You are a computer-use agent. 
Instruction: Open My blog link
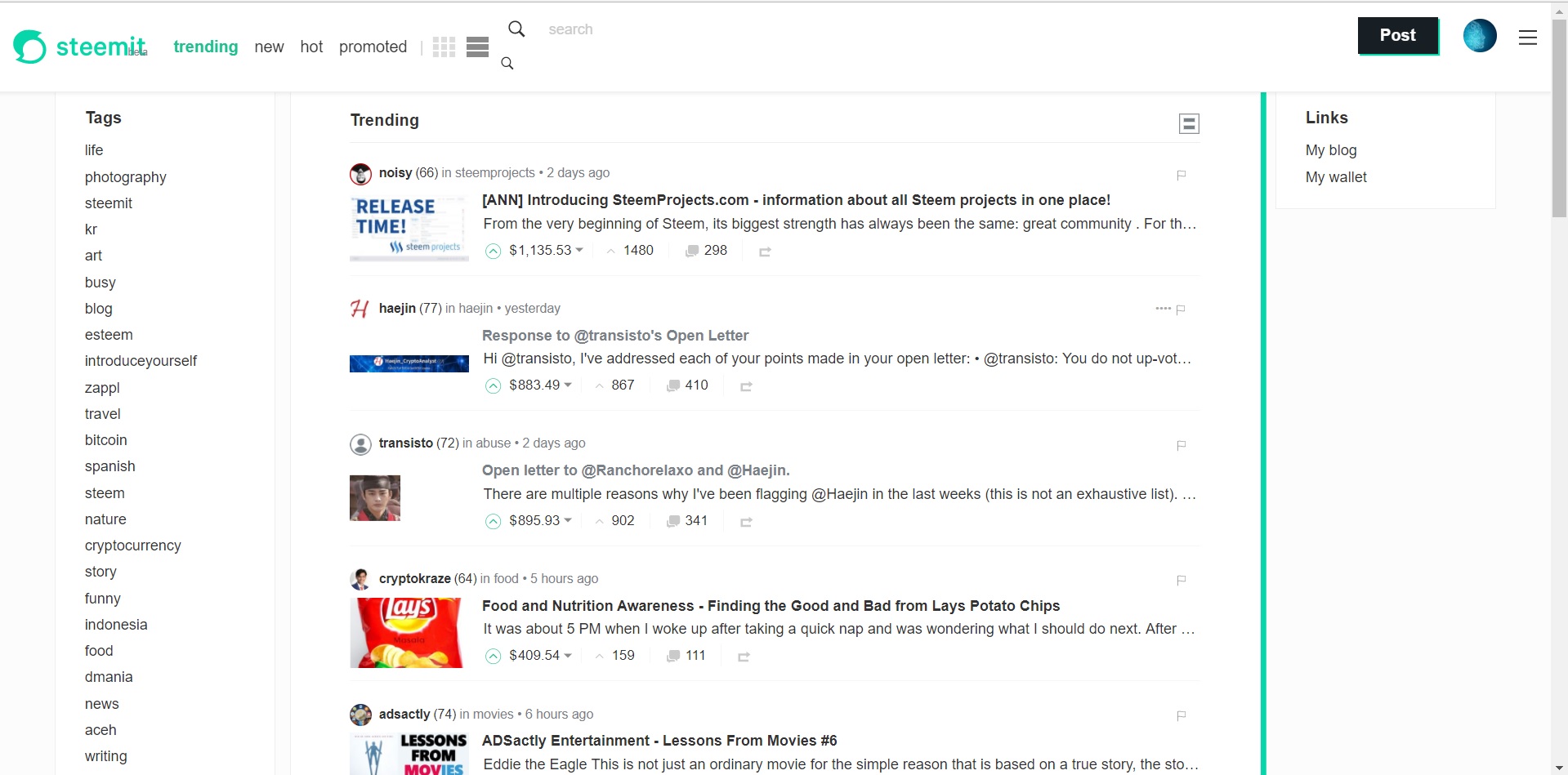1331,150
